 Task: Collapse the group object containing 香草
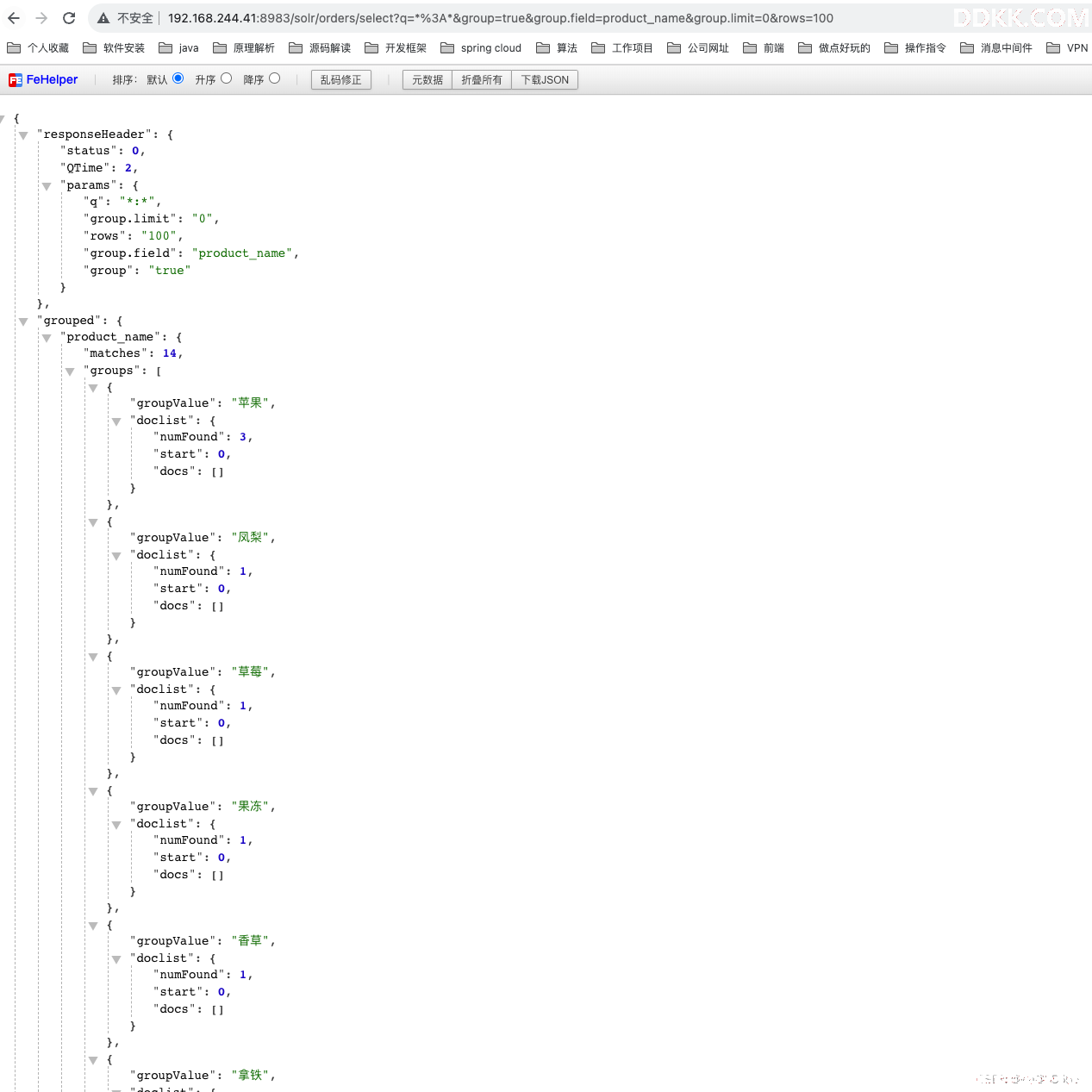click(93, 926)
